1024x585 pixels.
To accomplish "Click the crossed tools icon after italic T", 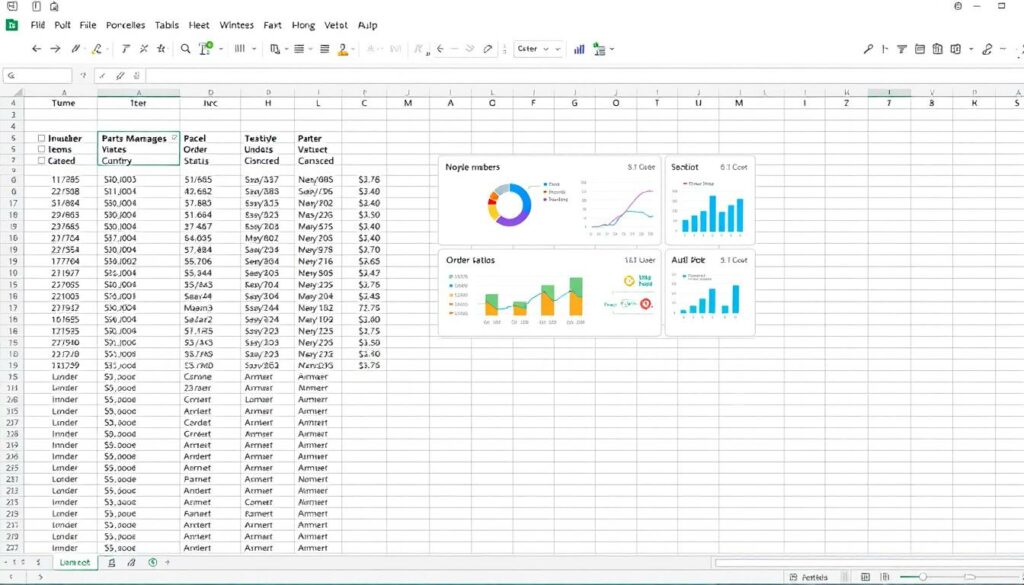I will [x=144, y=49].
